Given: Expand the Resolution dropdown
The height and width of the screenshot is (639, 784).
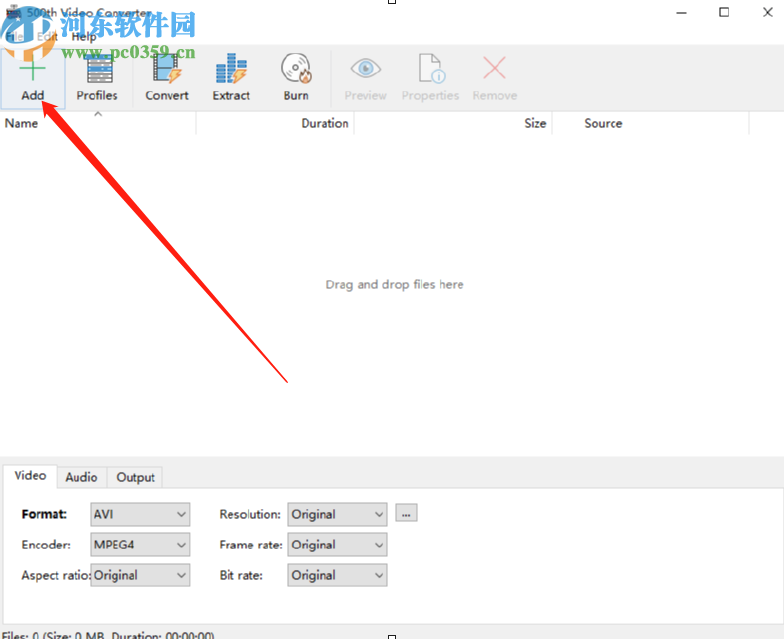Looking at the screenshot, I should (337, 514).
